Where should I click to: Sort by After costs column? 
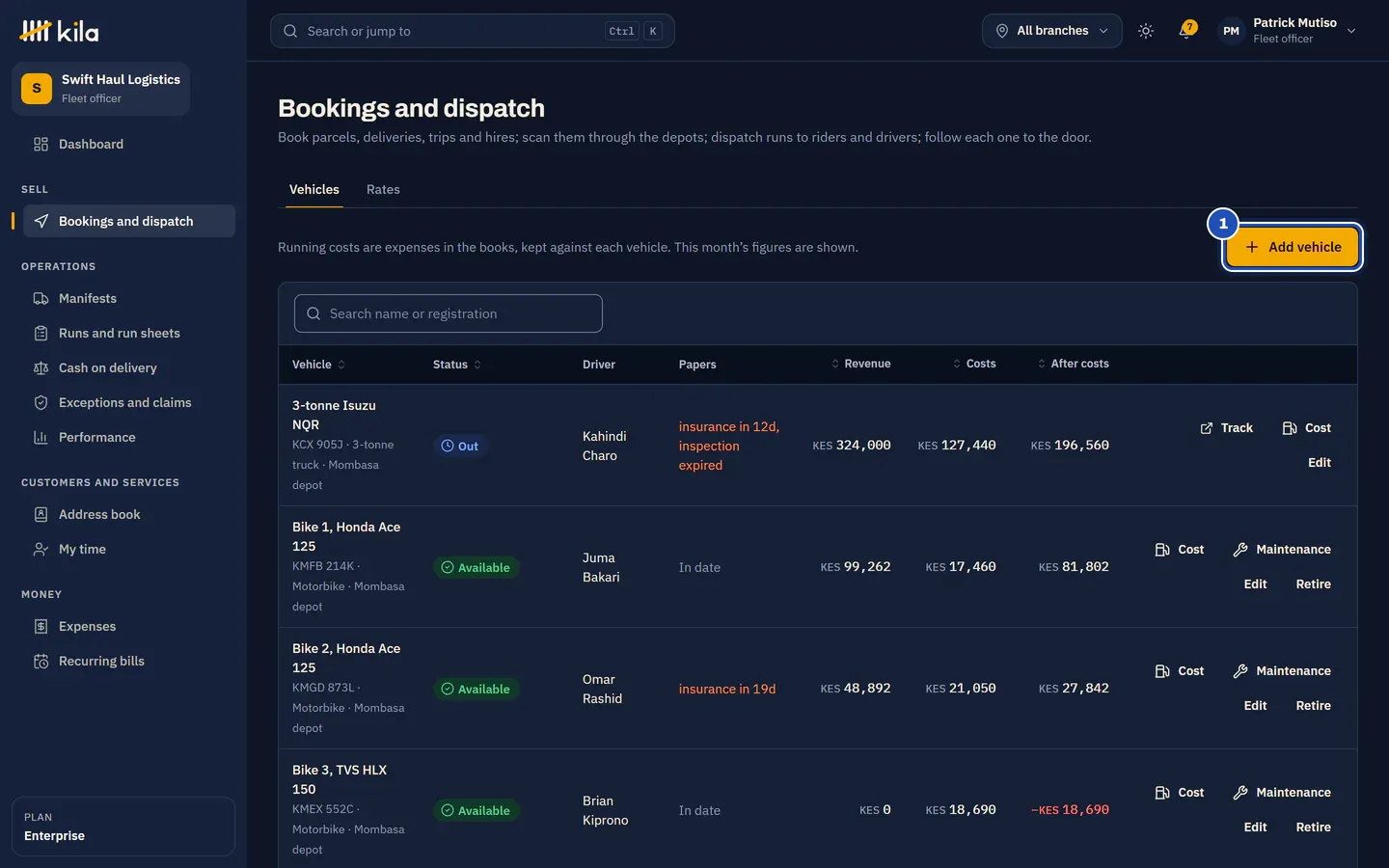click(x=1073, y=364)
